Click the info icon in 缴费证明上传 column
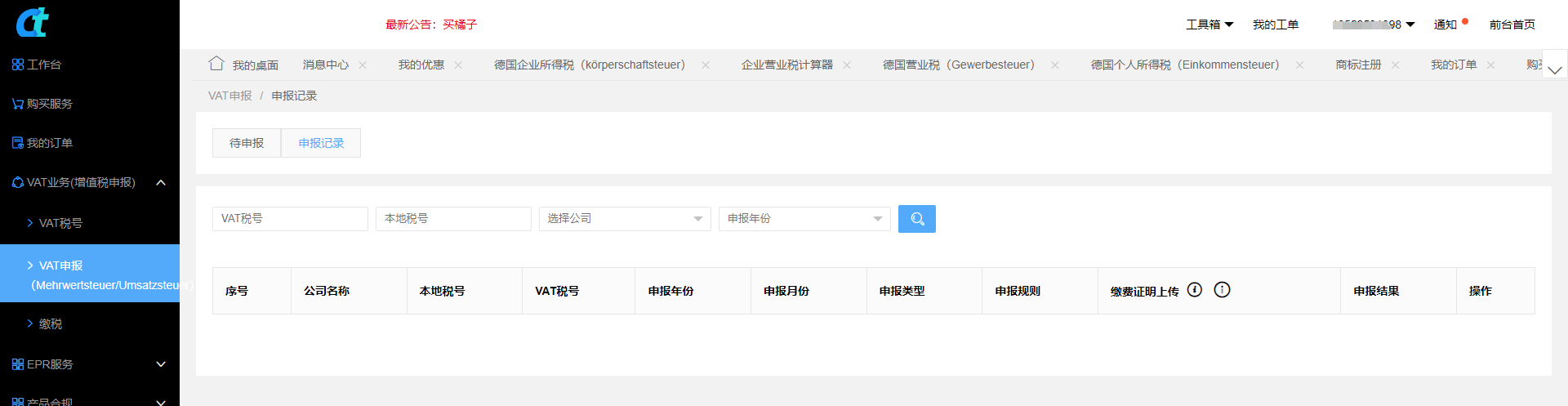Viewport: 1568px width, 406px height. (x=1222, y=290)
